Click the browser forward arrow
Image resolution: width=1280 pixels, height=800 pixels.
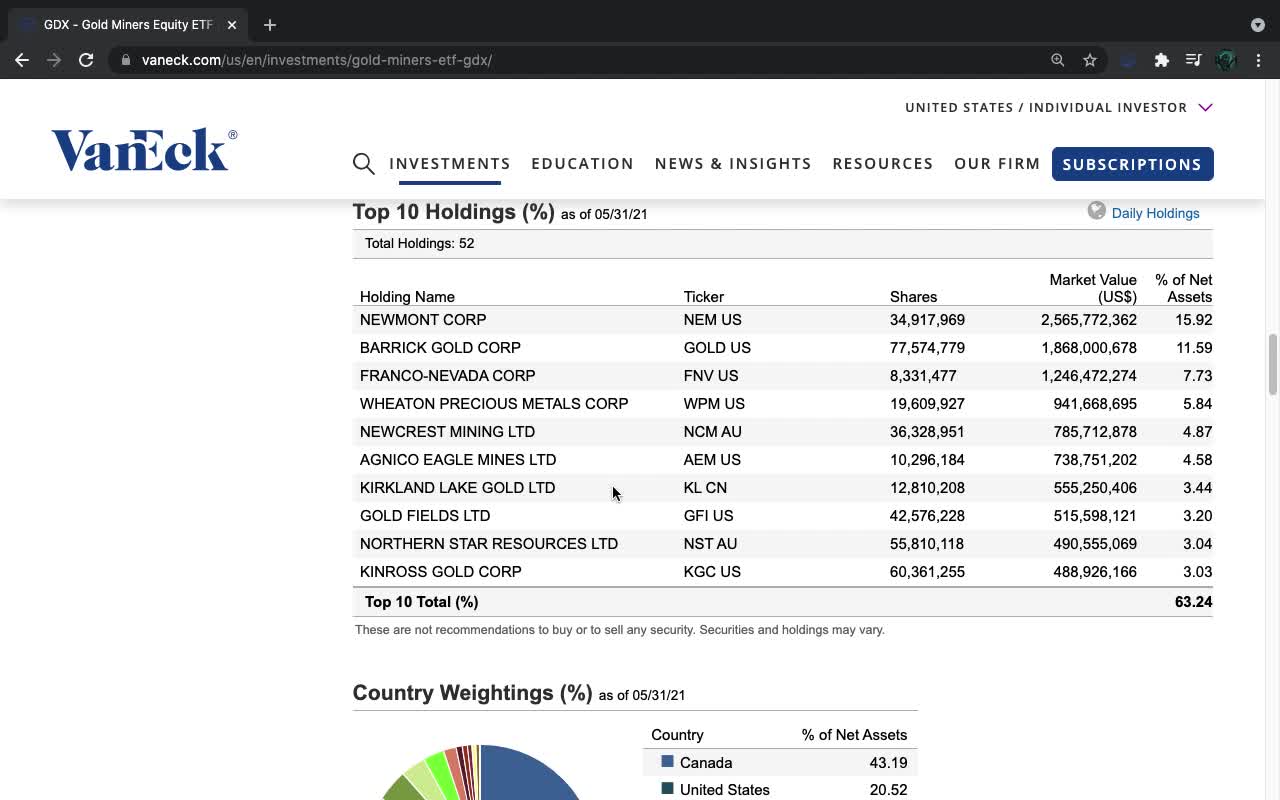click(x=54, y=60)
